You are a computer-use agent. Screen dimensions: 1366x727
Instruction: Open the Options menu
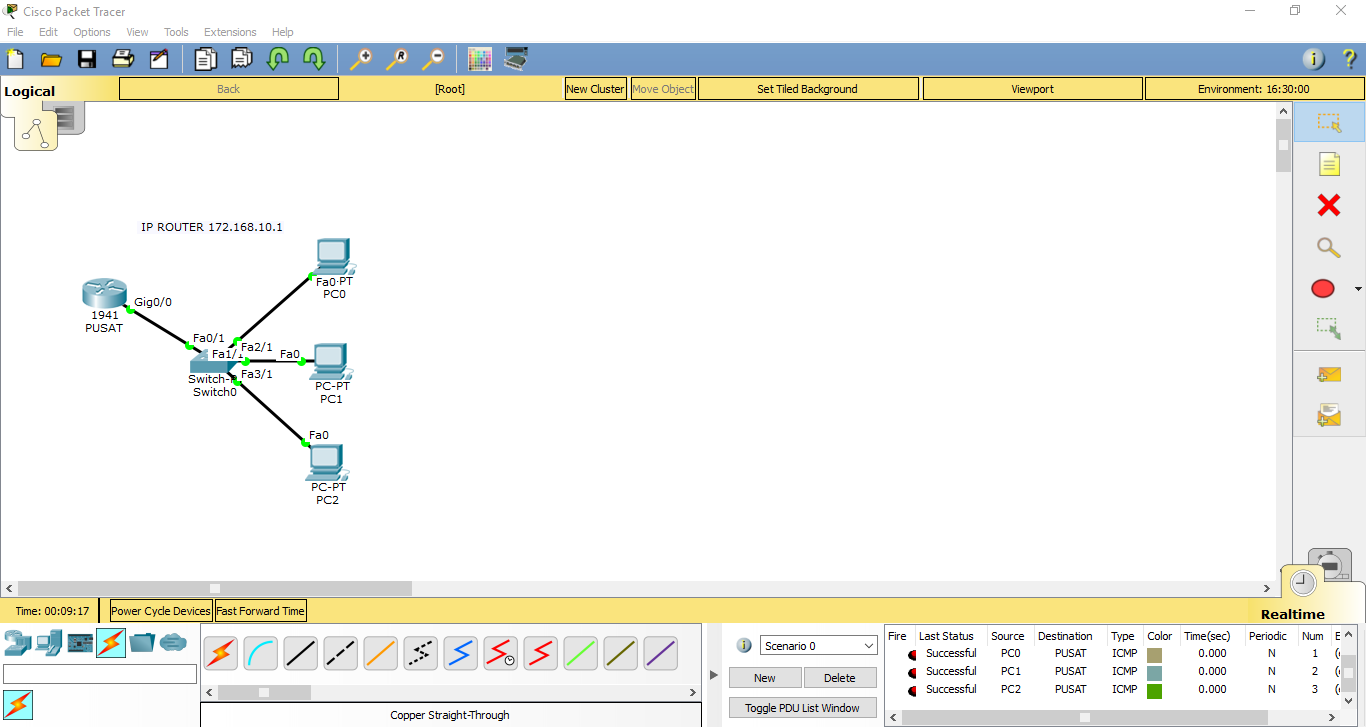pos(92,32)
